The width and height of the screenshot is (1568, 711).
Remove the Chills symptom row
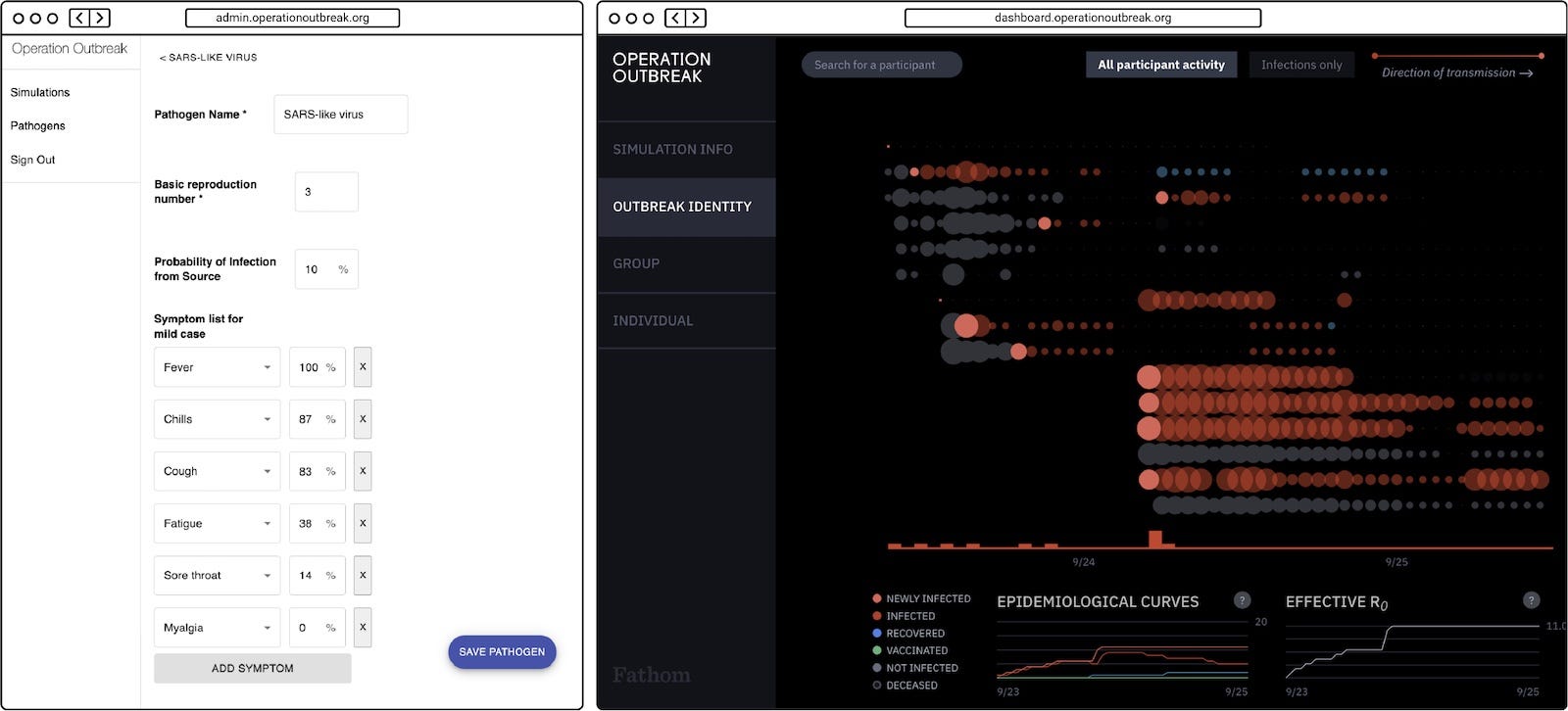pyautogui.click(x=363, y=419)
